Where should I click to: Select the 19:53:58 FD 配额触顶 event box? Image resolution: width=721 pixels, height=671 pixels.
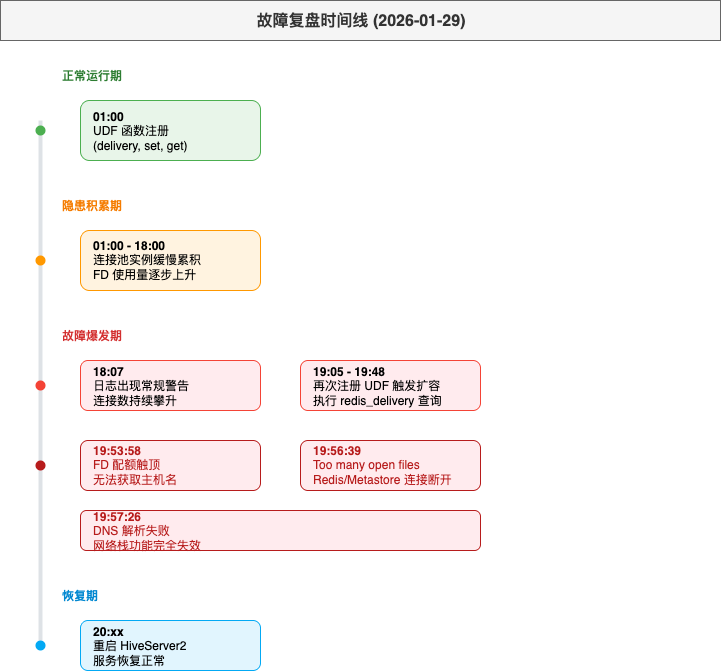click(x=170, y=465)
